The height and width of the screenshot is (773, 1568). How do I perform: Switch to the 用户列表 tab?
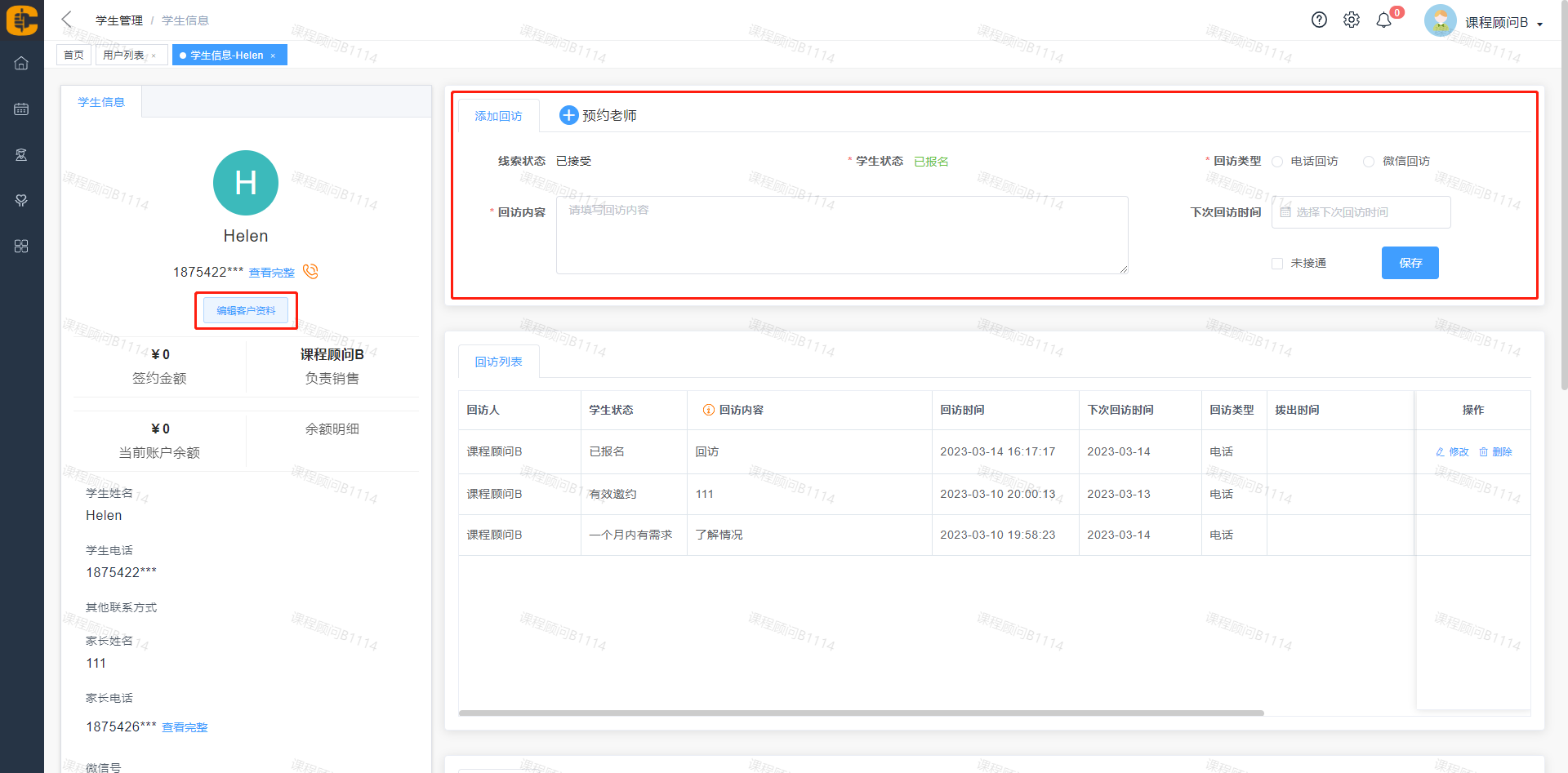coord(123,56)
